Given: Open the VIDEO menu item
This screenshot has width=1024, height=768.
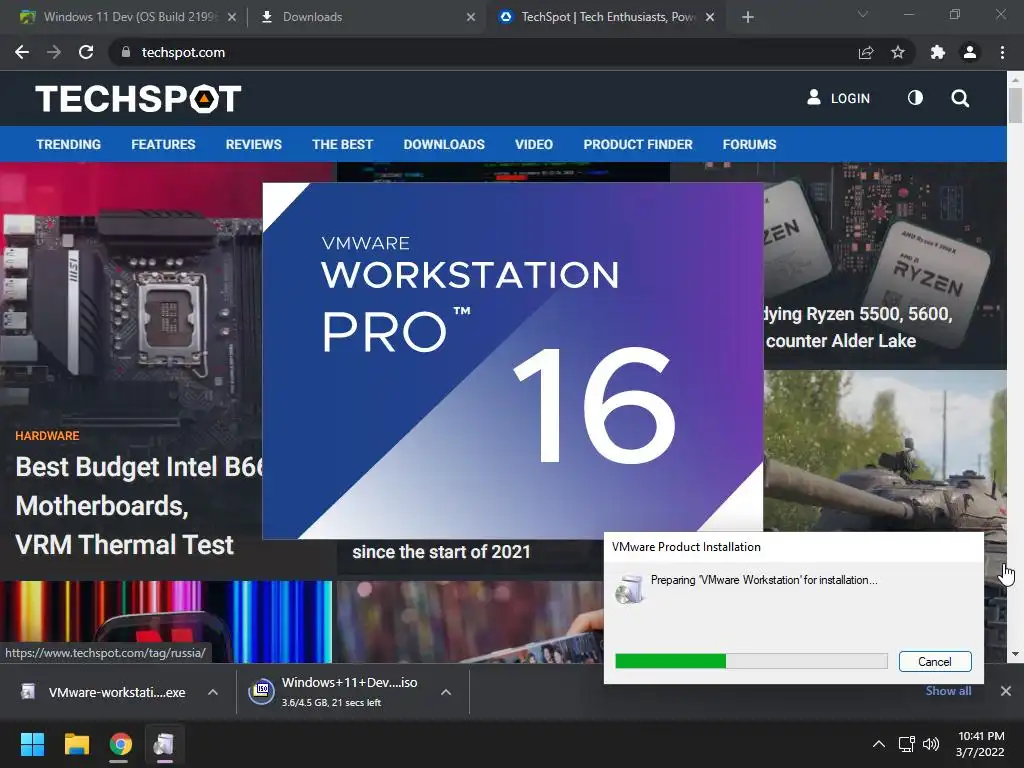Looking at the screenshot, I should pos(534,144).
